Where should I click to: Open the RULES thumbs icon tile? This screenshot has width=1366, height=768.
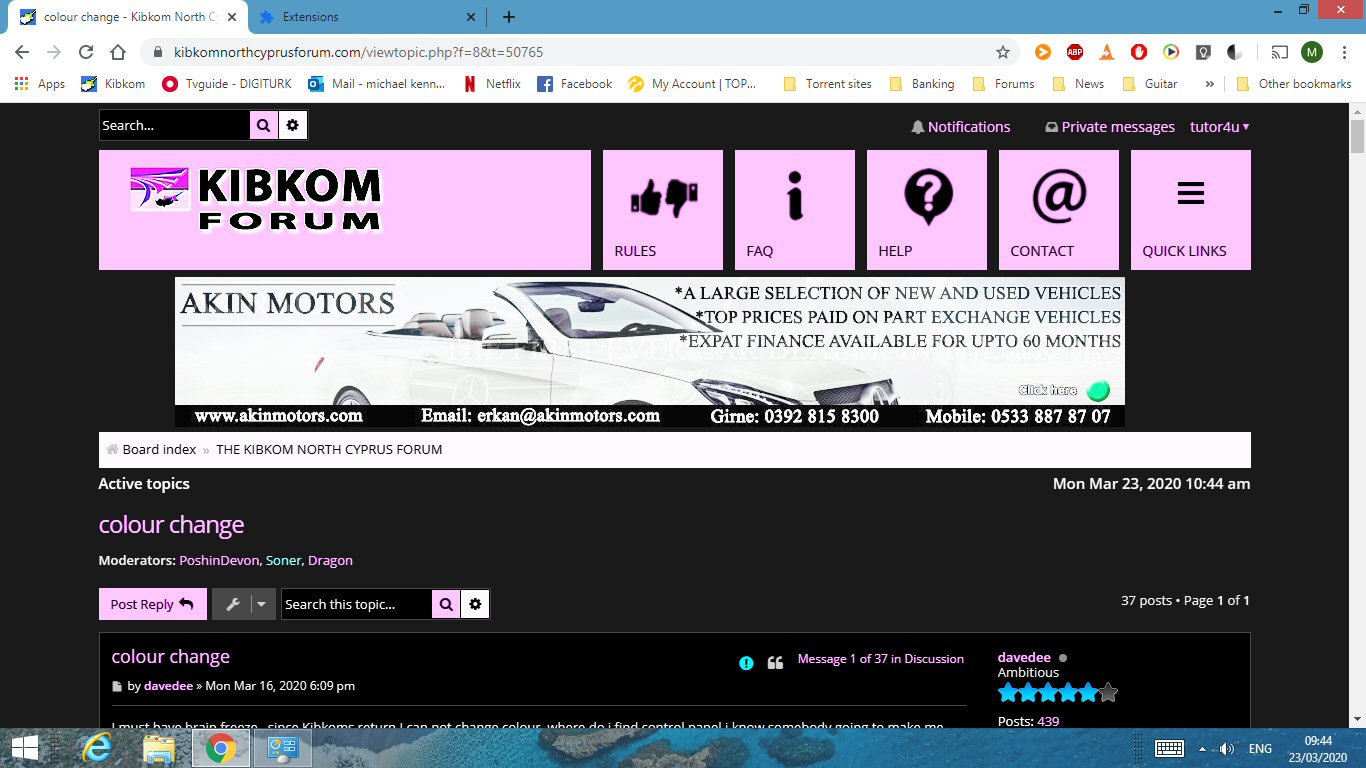pyautogui.click(x=663, y=210)
